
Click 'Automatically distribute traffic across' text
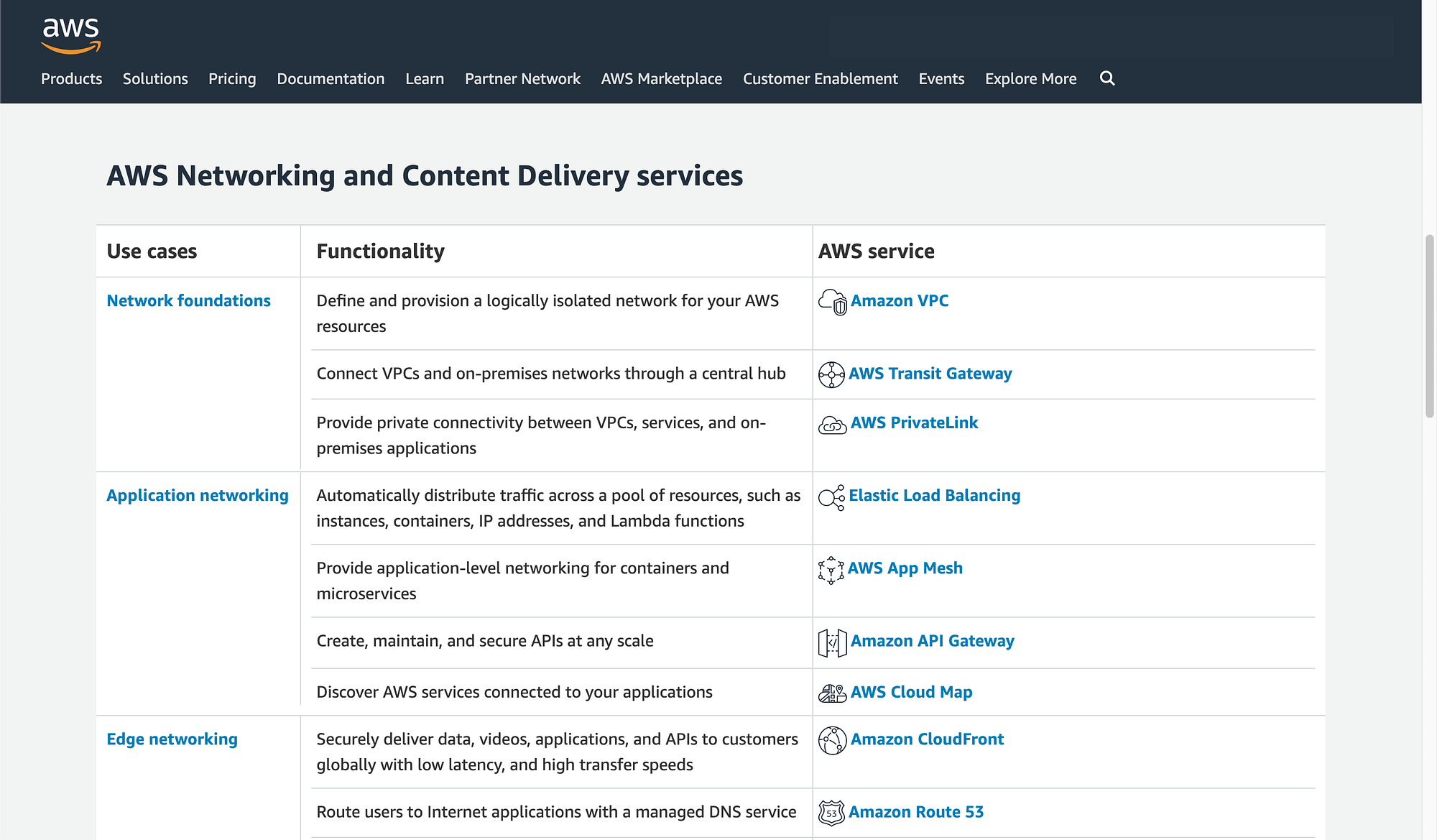click(x=558, y=508)
